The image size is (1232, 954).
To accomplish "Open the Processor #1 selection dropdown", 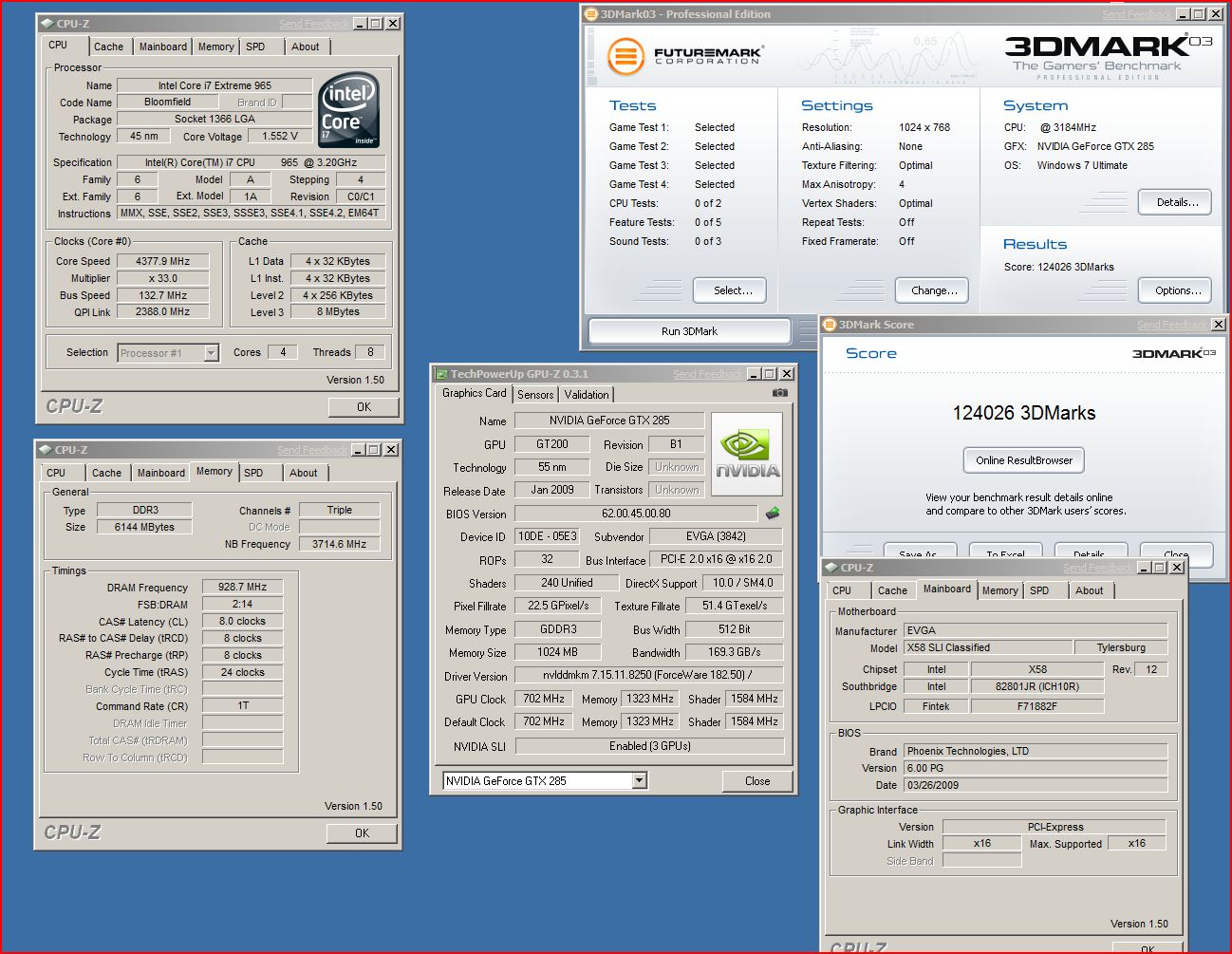I will [x=211, y=353].
